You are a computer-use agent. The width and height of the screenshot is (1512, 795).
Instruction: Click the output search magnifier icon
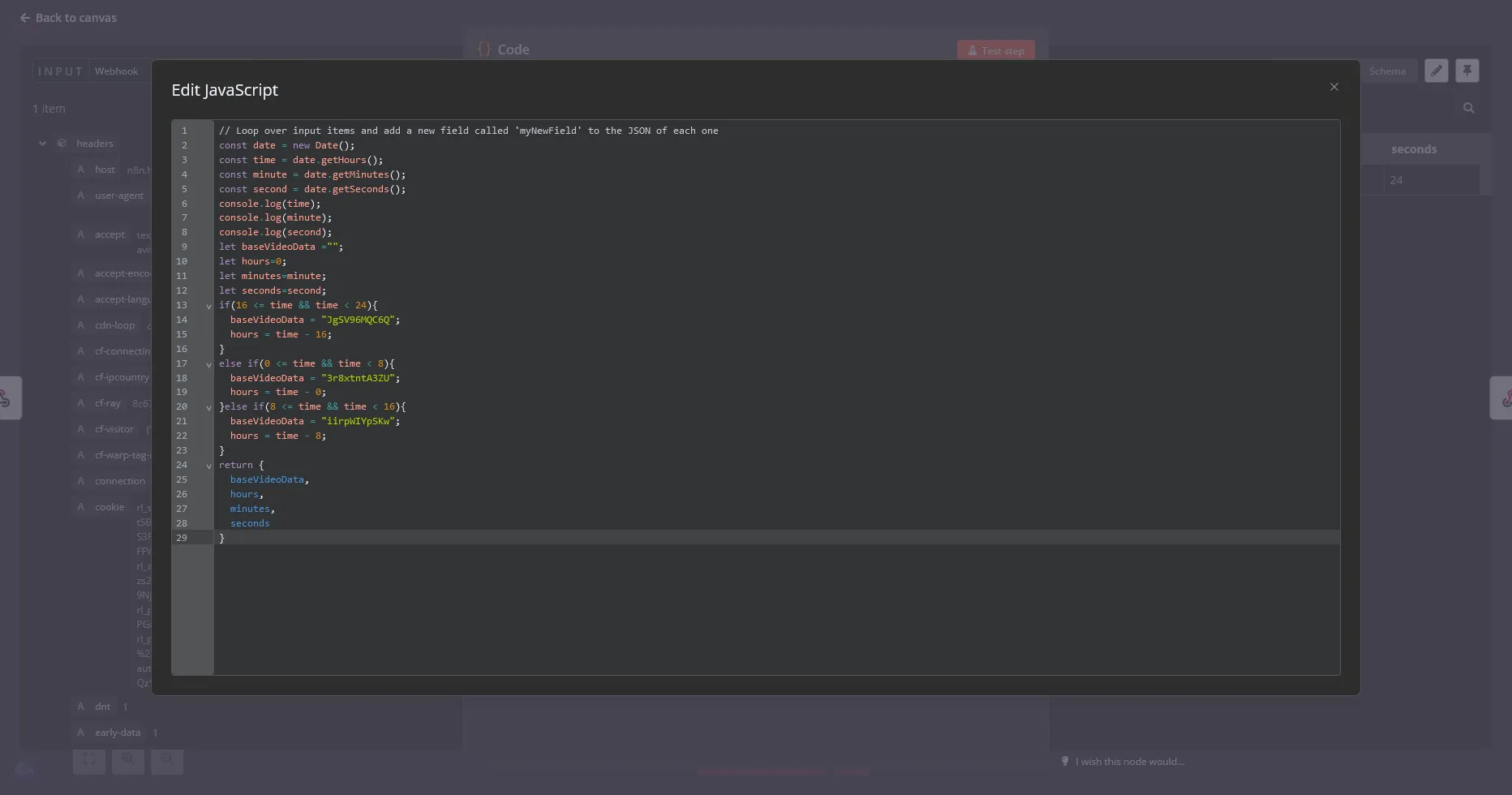pos(1468,108)
